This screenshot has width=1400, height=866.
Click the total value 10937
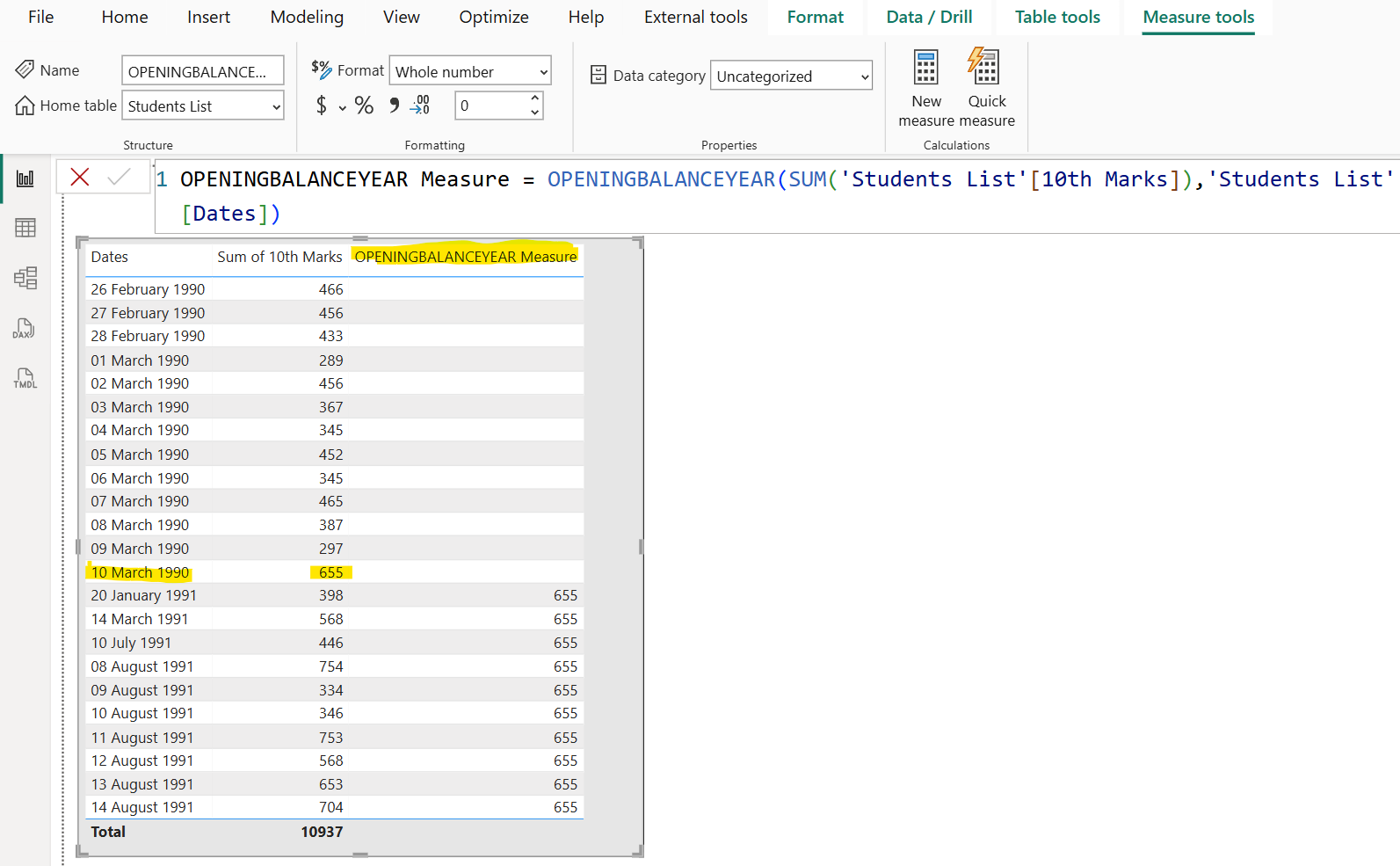click(x=322, y=832)
